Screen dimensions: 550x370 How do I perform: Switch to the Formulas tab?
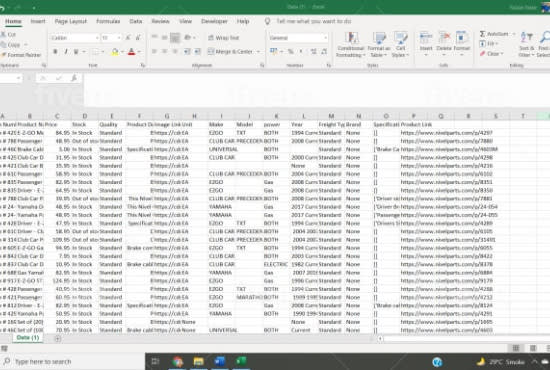point(108,21)
